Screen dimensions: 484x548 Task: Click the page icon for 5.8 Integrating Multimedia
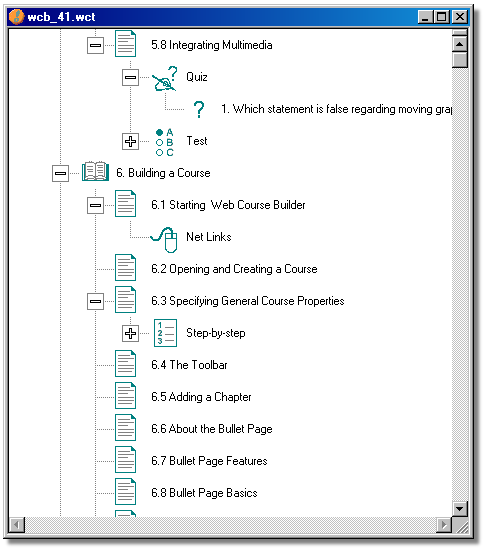125,44
